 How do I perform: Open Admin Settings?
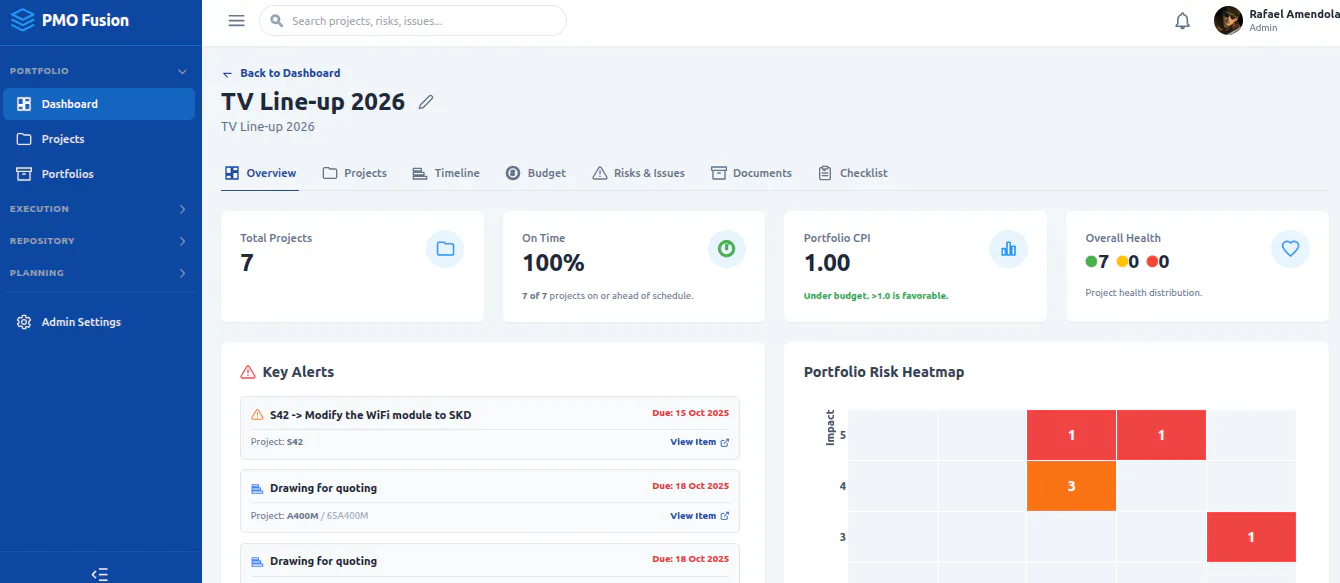pos(99,322)
